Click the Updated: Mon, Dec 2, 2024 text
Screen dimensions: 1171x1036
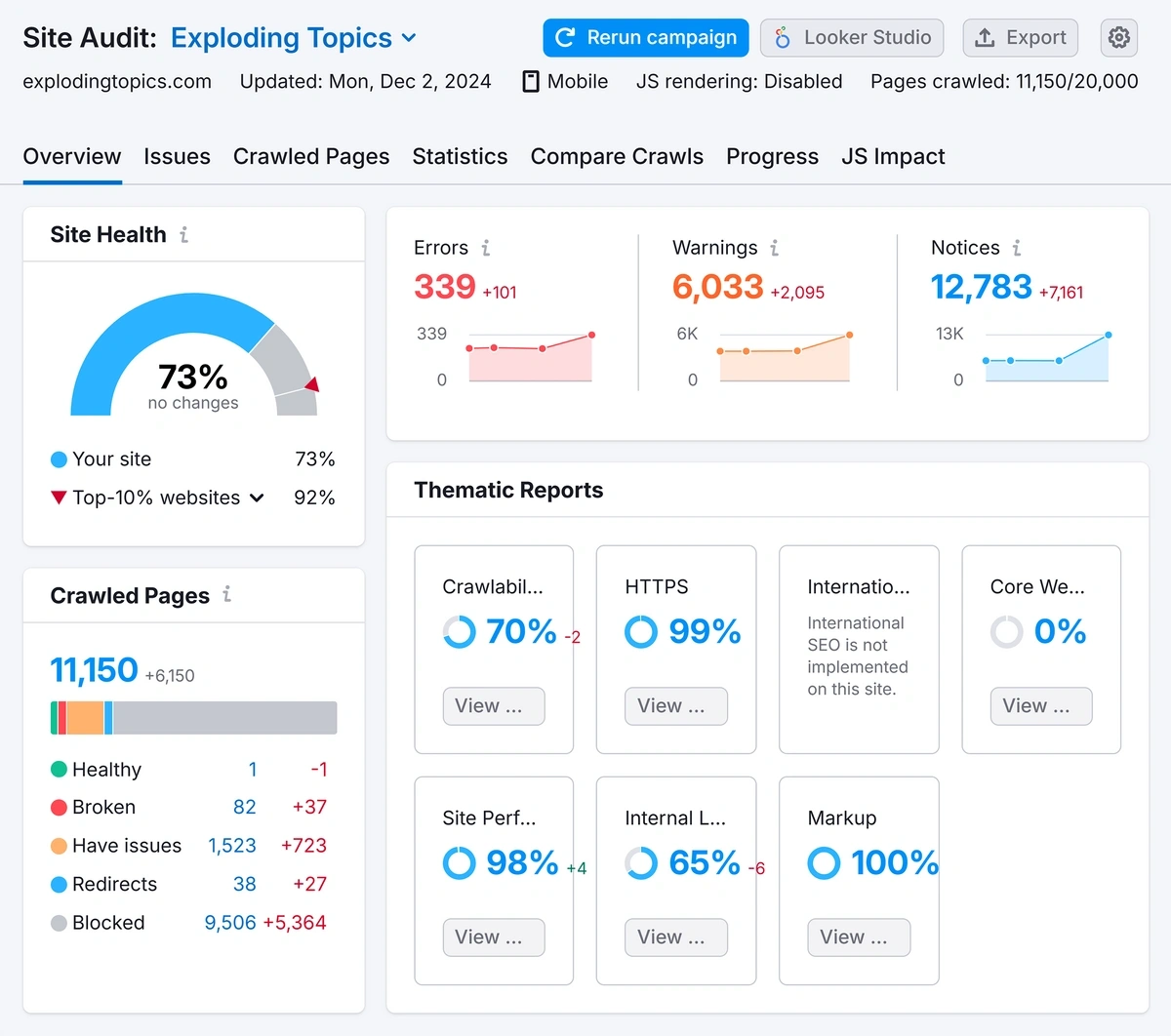click(x=366, y=82)
